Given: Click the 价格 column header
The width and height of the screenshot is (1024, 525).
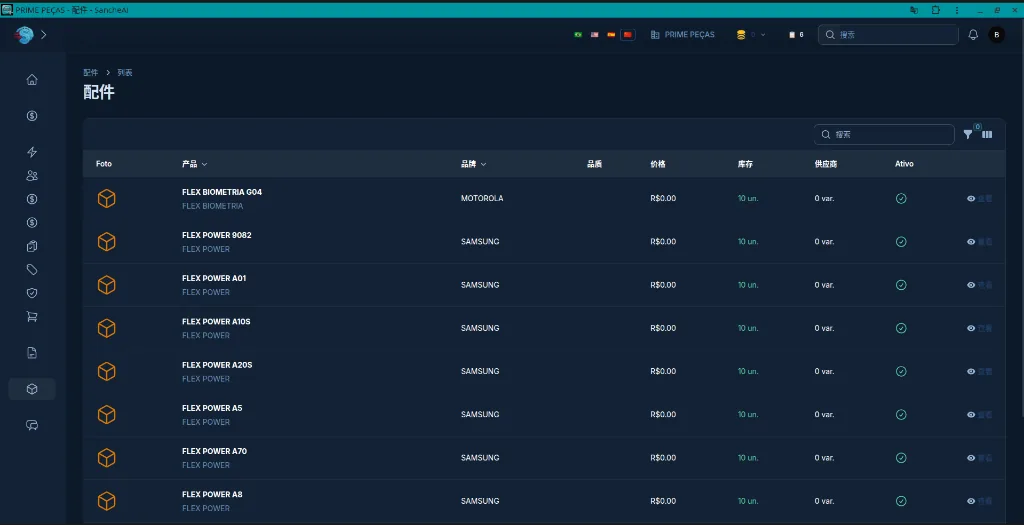Looking at the screenshot, I should point(658,164).
